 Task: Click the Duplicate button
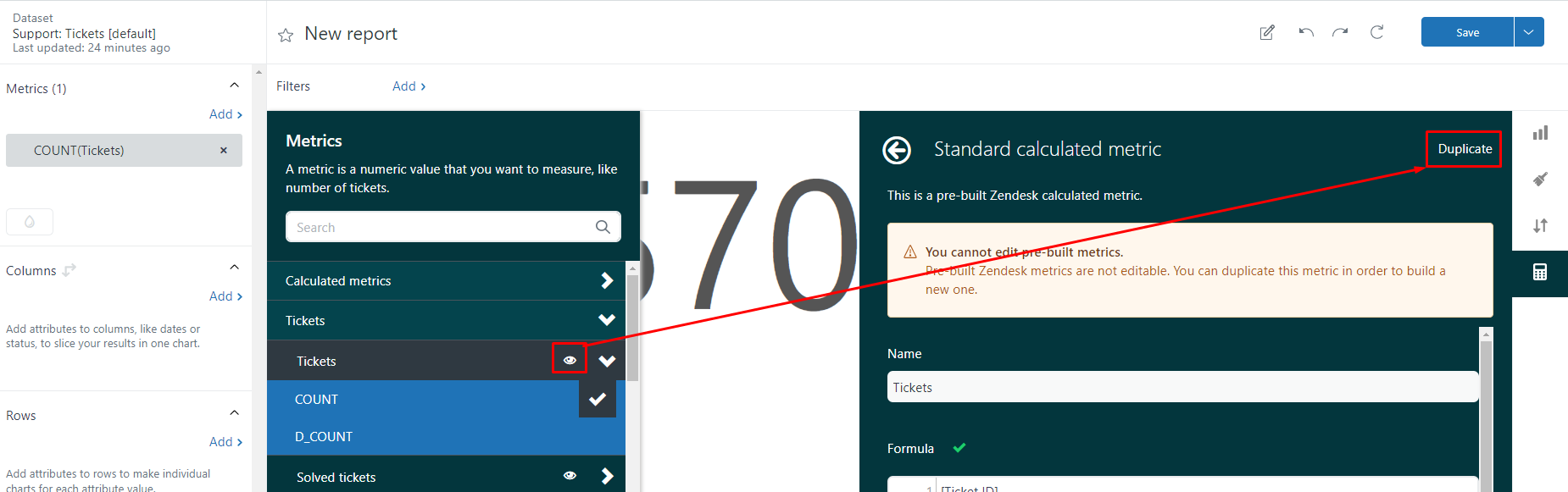coord(1464,149)
